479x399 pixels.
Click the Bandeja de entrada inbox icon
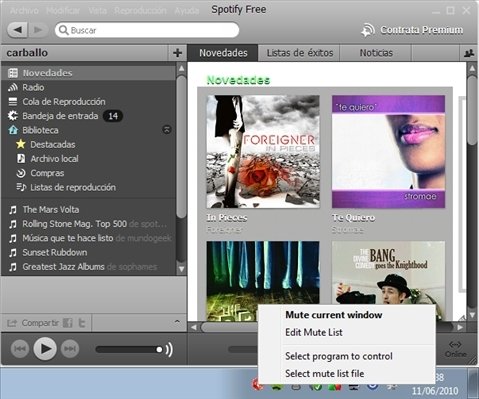pyautogui.click(x=13, y=116)
